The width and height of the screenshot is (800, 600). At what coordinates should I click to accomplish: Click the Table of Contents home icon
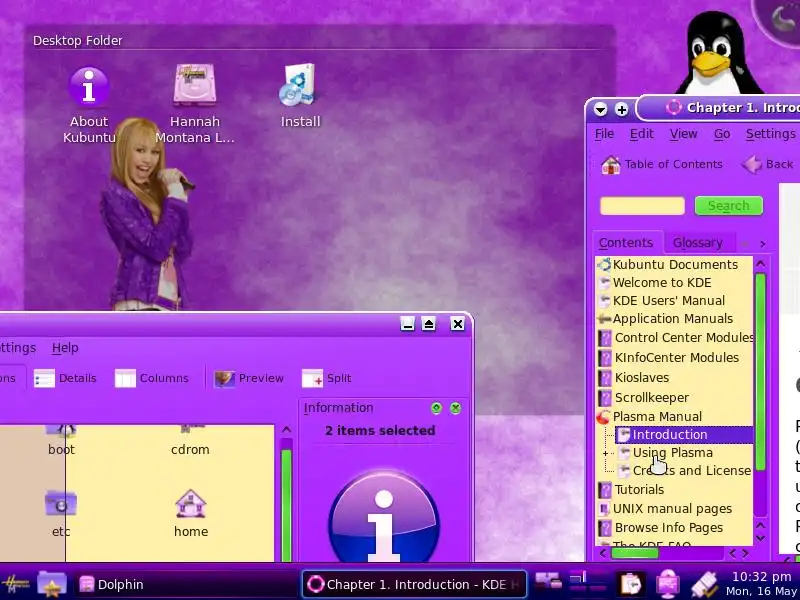click(610, 164)
